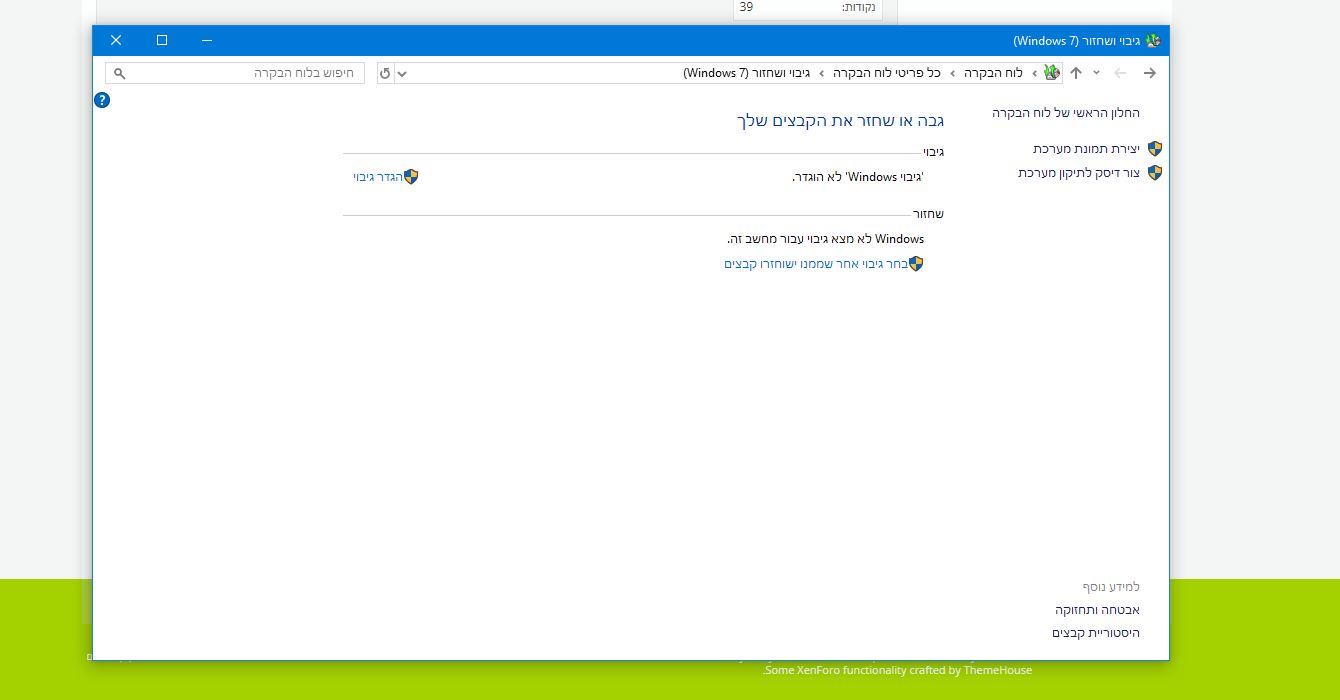Viewport: 1340px width, 700px height.
Task: Close the Backup and Restore window
Action: tap(116, 40)
